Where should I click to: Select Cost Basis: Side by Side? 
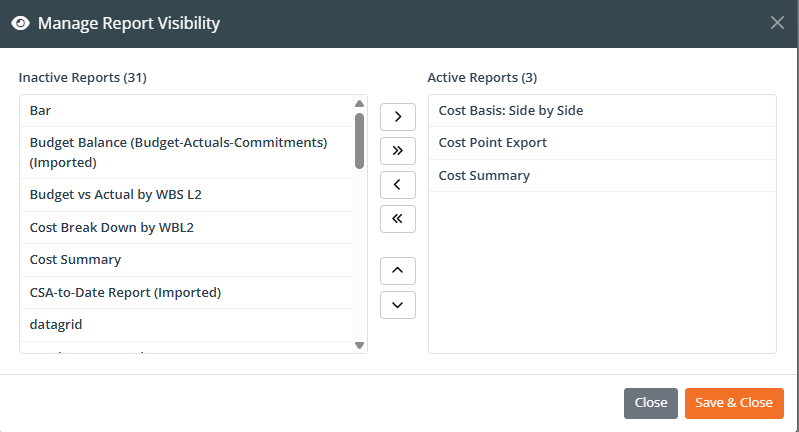(602, 111)
